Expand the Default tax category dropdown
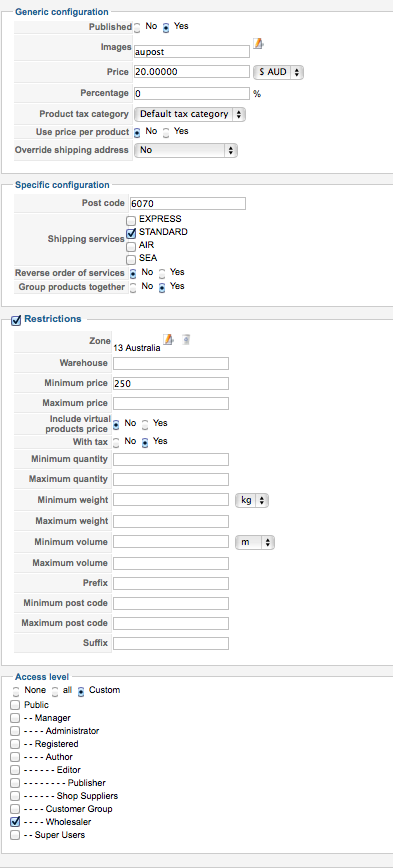This screenshot has width=393, height=868. point(190,114)
